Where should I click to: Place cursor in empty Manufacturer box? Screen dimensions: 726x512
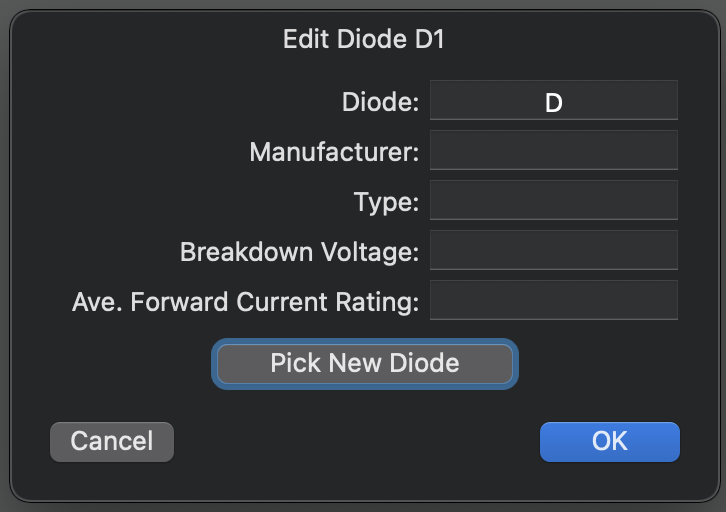tap(553, 151)
